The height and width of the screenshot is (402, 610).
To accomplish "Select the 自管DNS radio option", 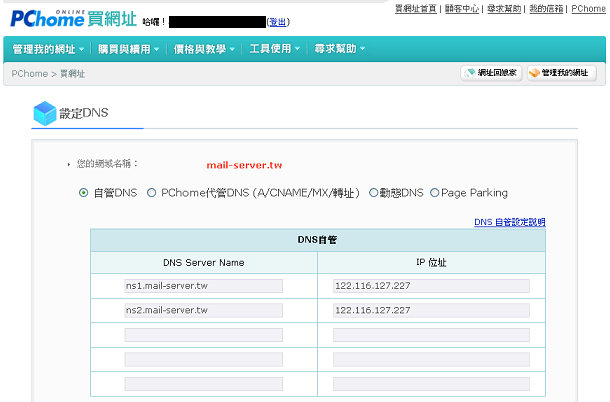I will (x=83, y=193).
